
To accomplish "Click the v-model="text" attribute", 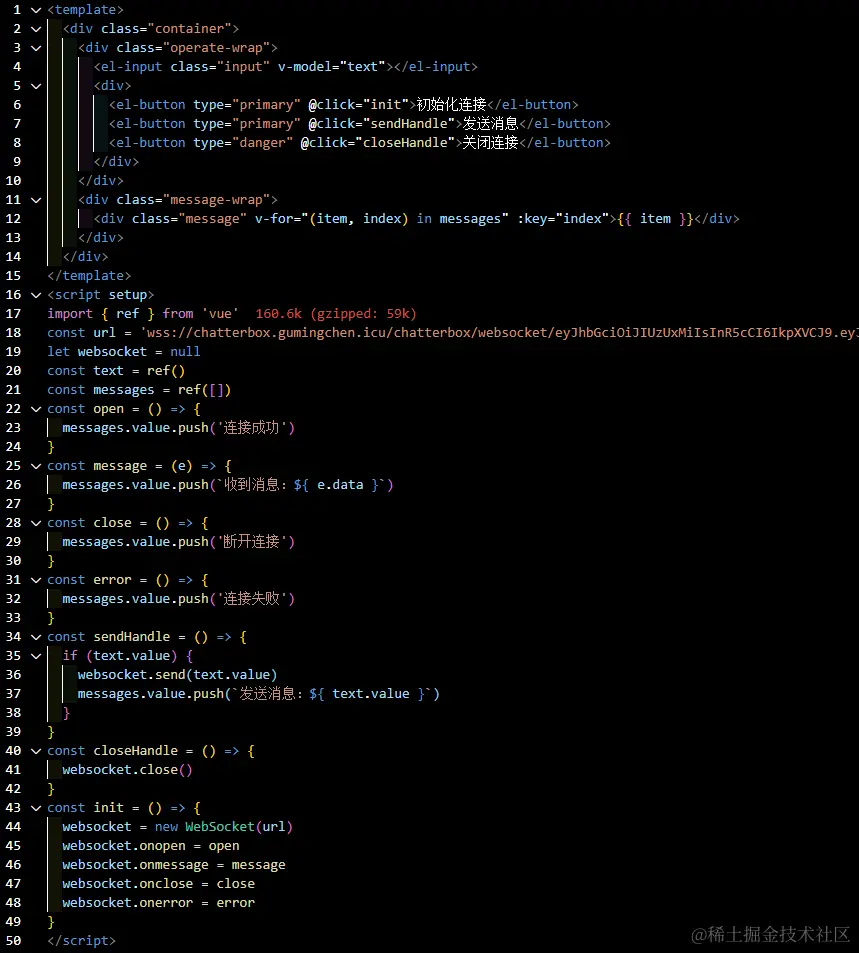I will pos(332,66).
